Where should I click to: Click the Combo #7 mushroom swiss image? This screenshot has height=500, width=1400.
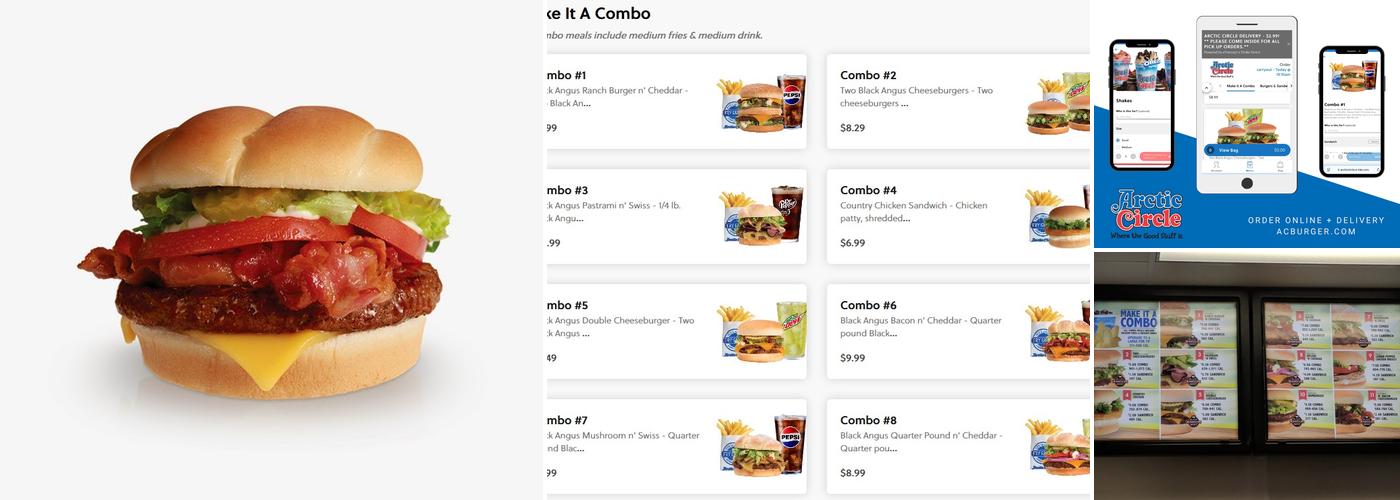click(x=762, y=446)
